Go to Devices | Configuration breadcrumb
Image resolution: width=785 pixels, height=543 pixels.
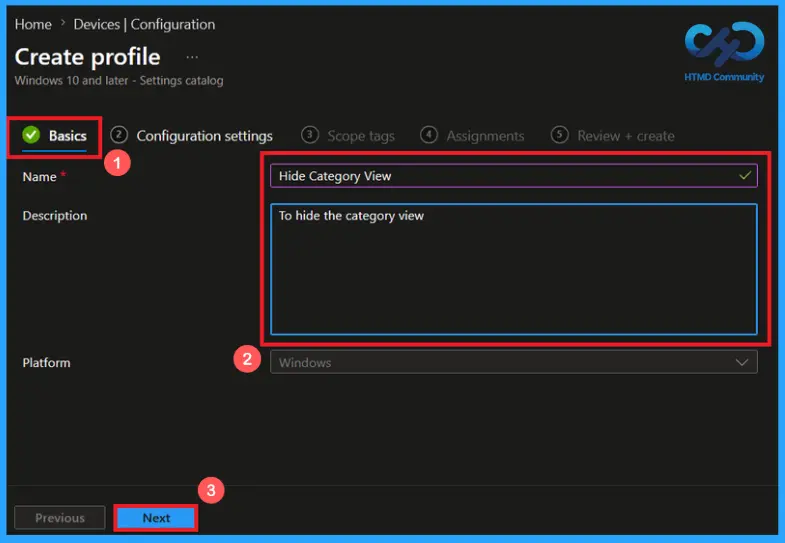click(x=144, y=25)
